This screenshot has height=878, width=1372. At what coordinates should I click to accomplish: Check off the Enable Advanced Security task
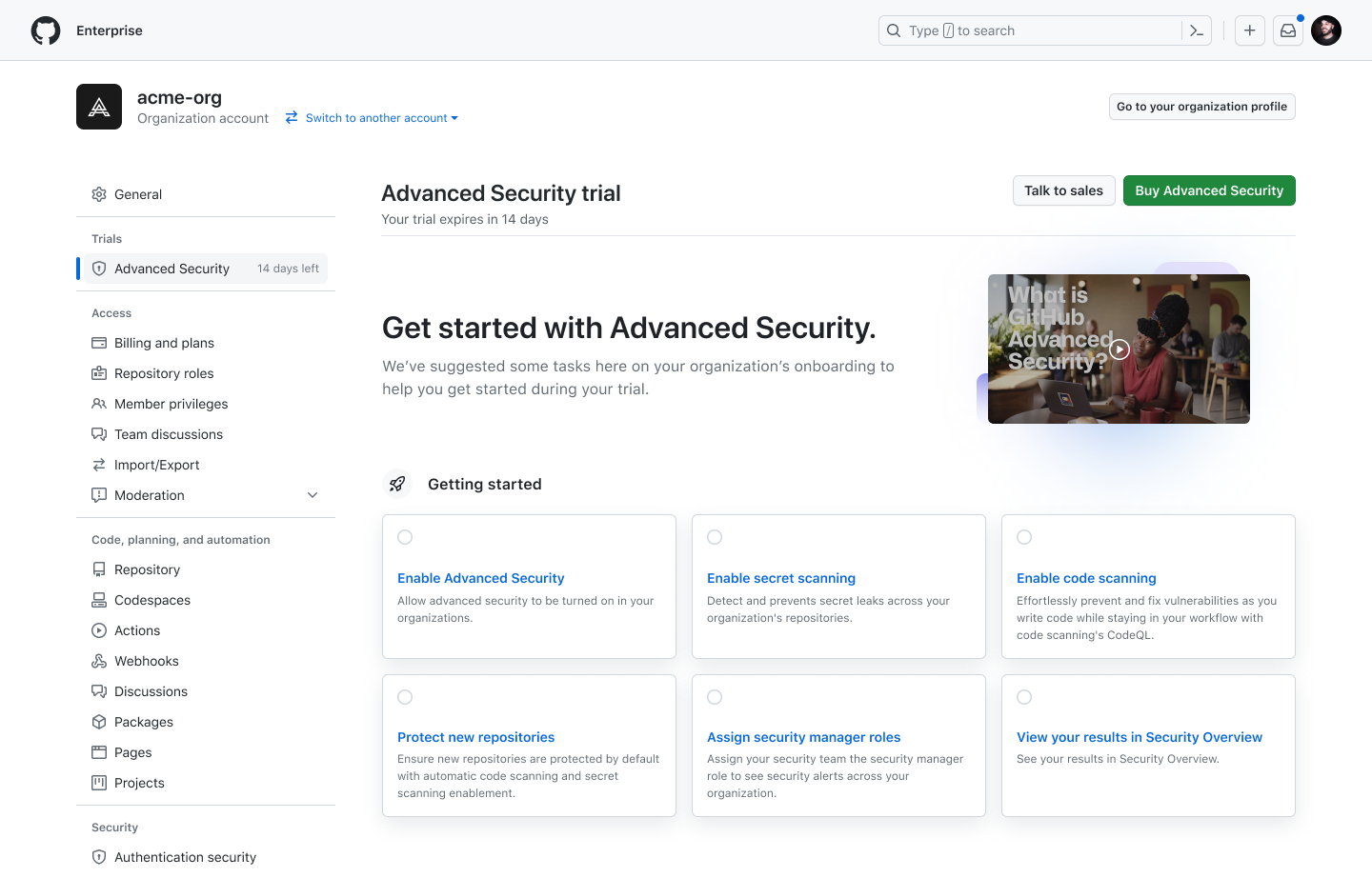[x=405, y=537]
